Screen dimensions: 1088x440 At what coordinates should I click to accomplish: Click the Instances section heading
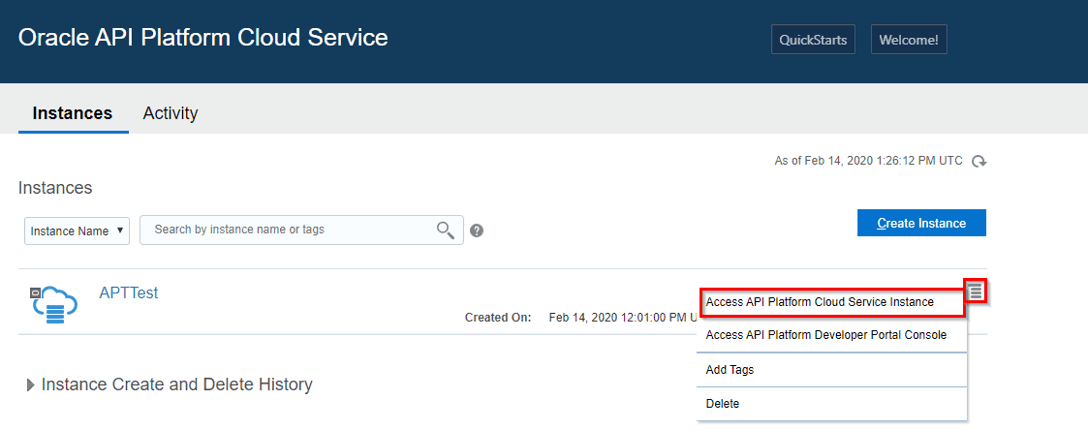click(x=55, y=188)
